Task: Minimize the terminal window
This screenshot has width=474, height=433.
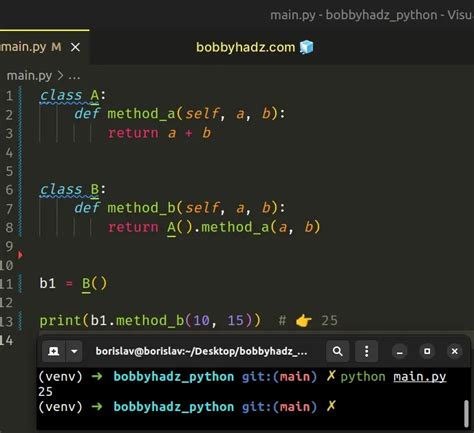Action: click(400, 352)
